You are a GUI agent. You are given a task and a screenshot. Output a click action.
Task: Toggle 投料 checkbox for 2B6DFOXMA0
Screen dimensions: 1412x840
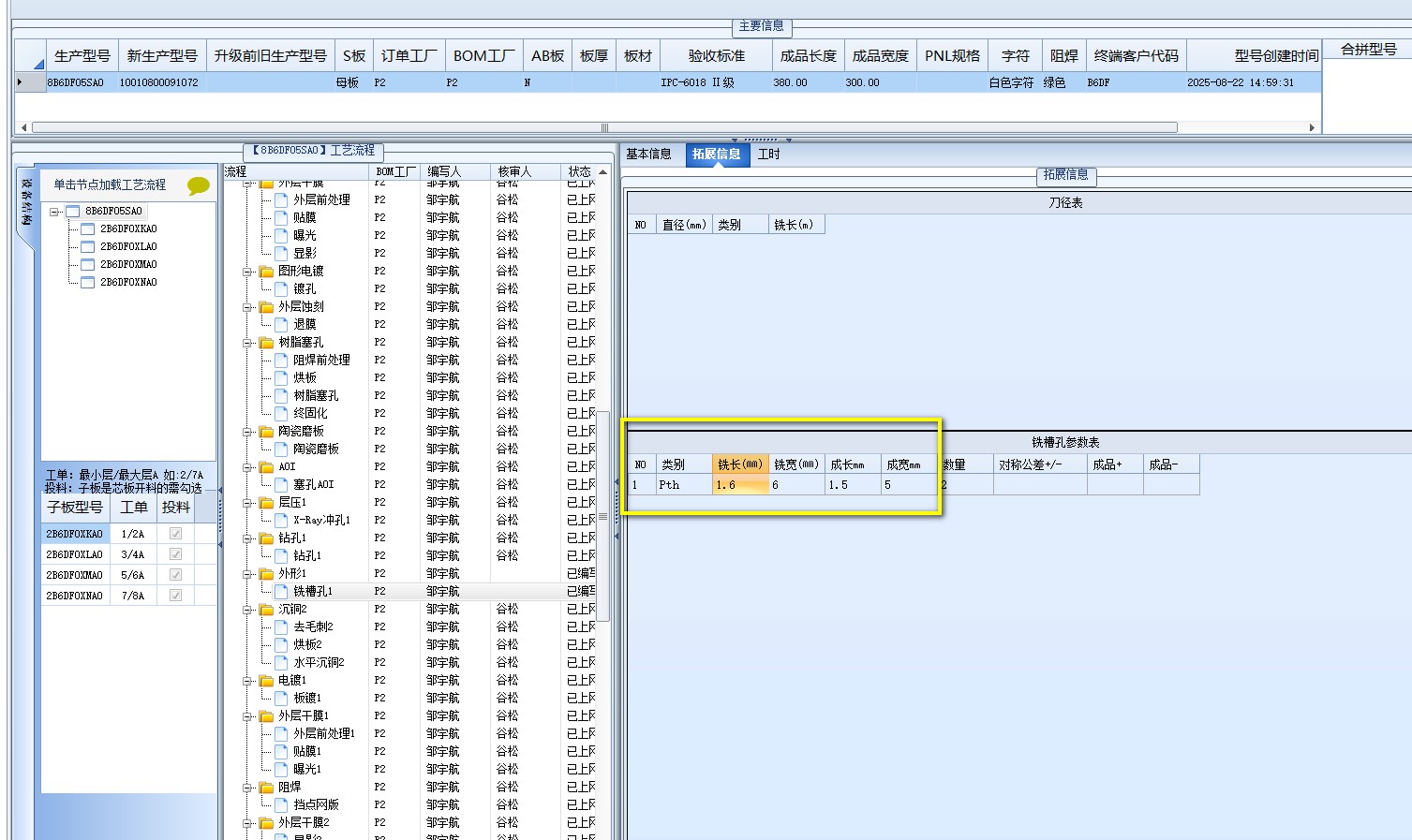pyautogui.click(x=175, y=575)
